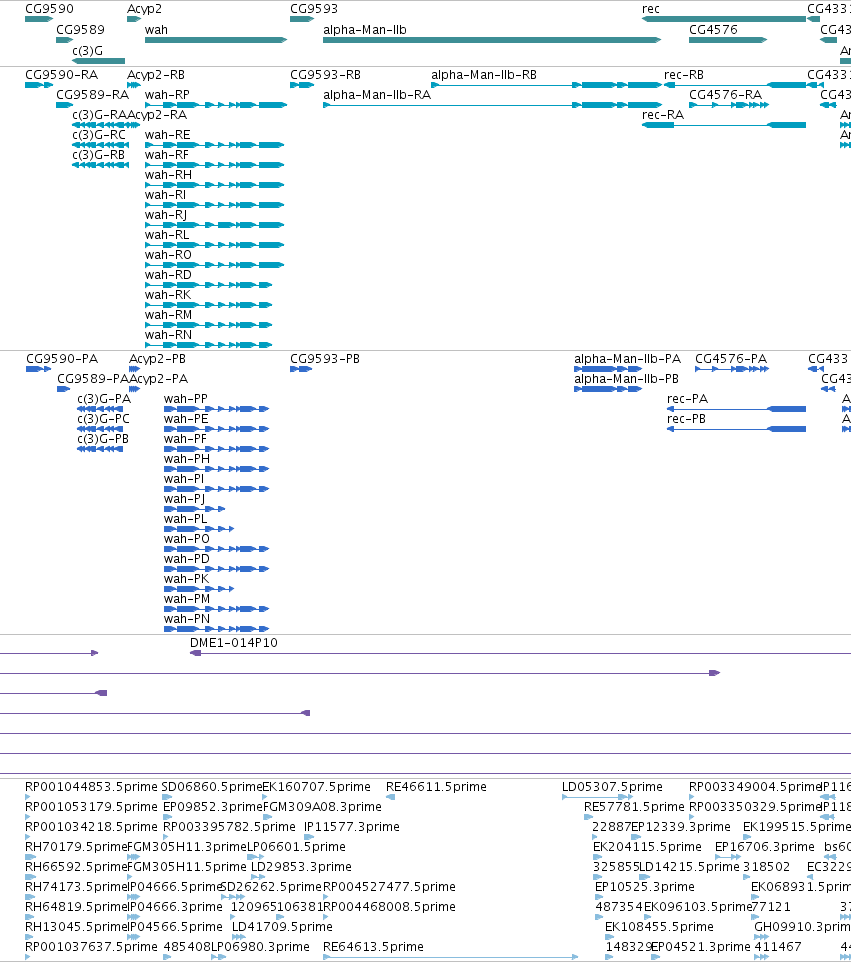This screenshot has height=962, width=851.
Task: Click transcript label wah-RP
Action: pos(167,95)
